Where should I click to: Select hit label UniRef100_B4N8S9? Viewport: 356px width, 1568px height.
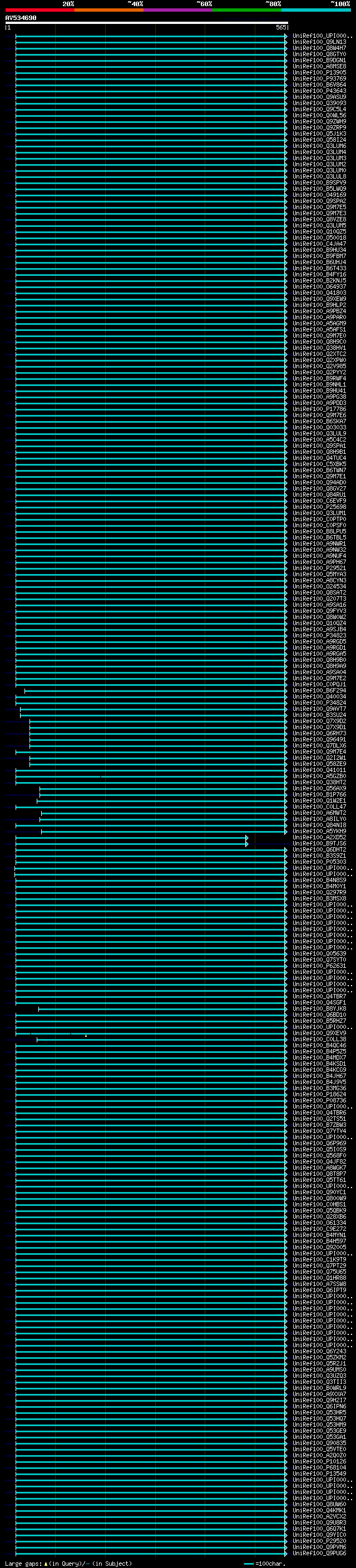click(x=319, y=880)
